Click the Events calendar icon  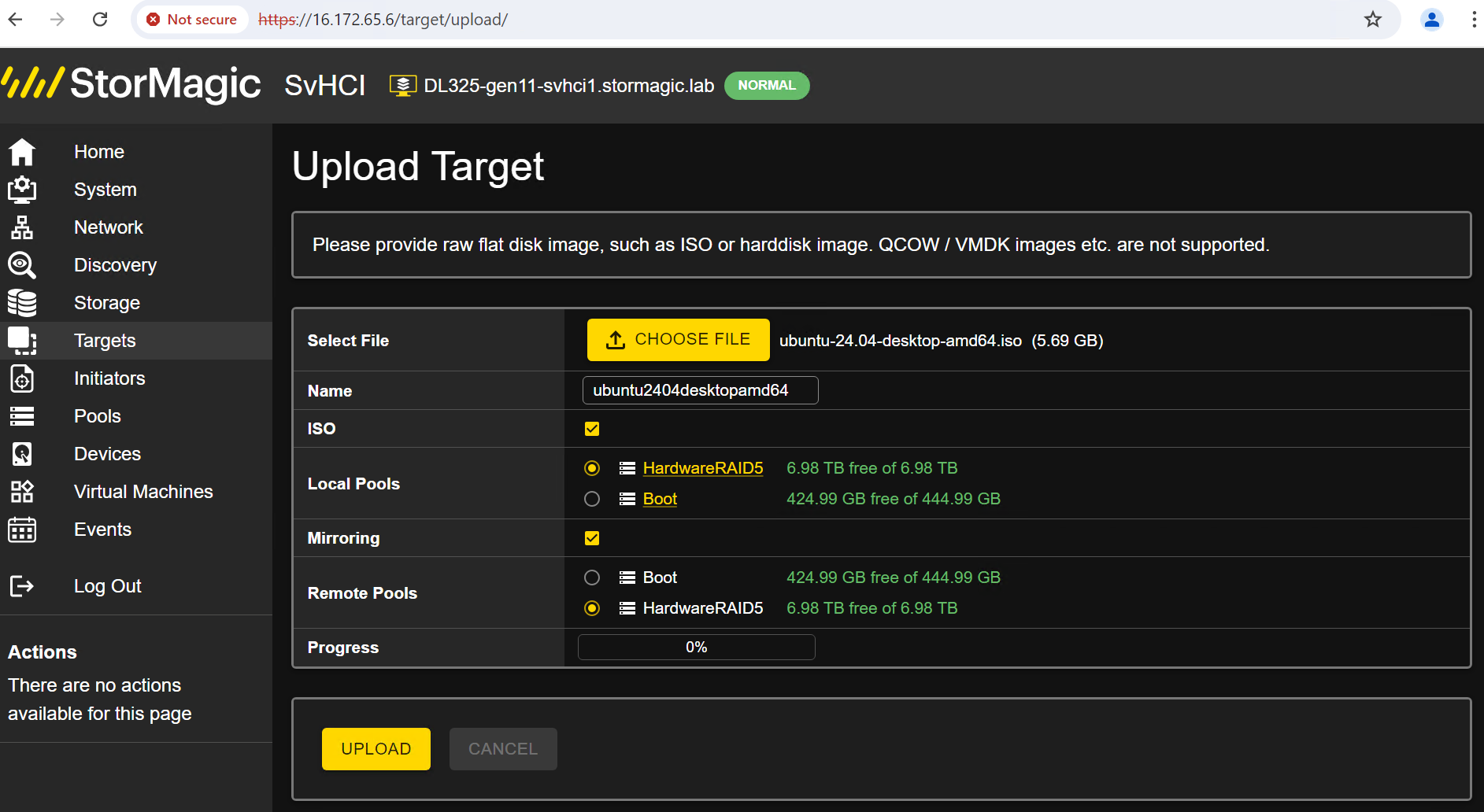pos(22,530)
